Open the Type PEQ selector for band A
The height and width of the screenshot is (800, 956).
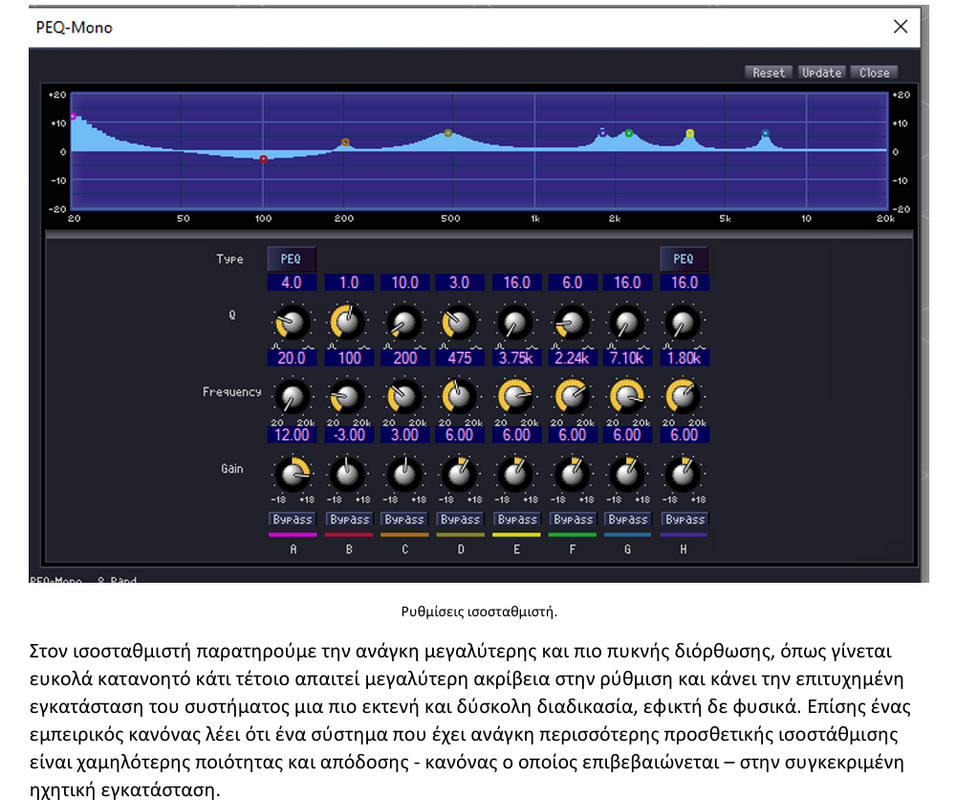pos(291,259)
